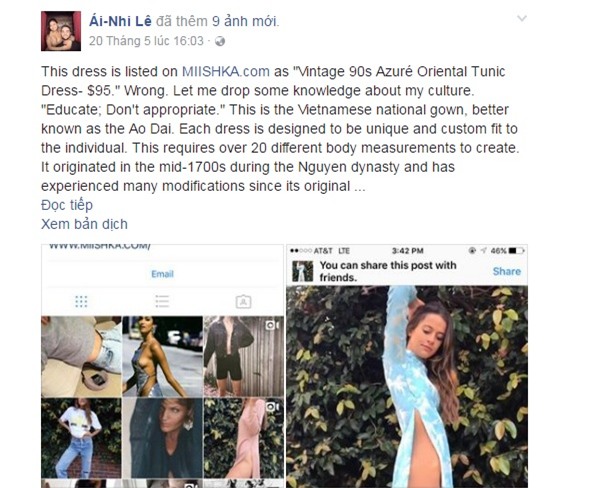Open the pink dress photo thumbnail

244,438
